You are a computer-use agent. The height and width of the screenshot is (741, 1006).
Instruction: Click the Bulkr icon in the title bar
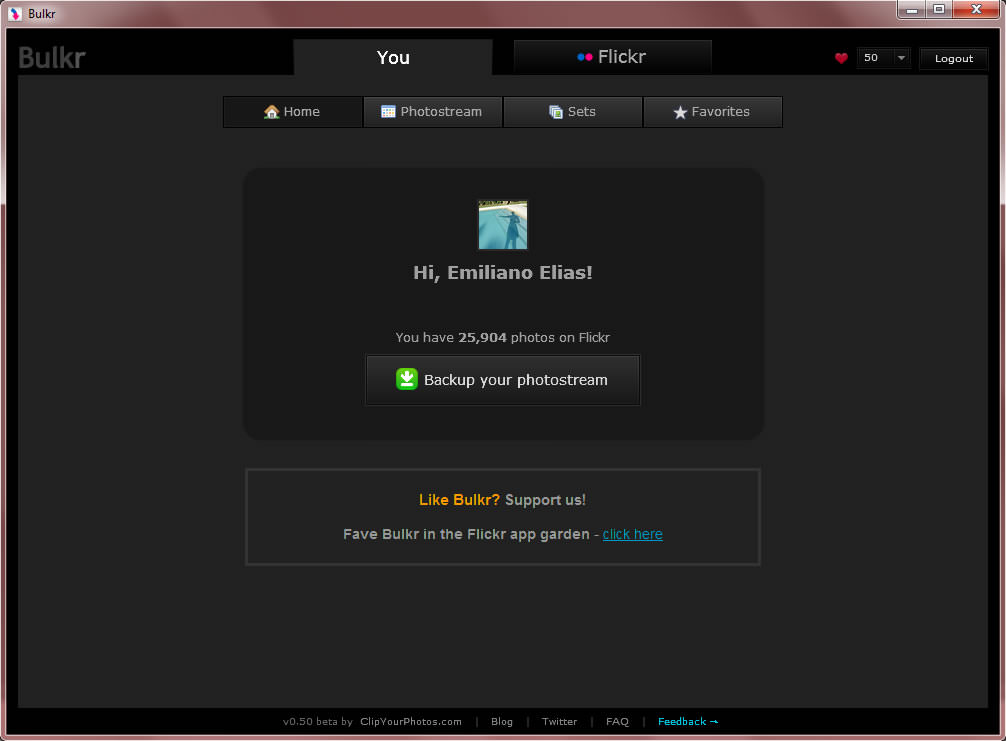[x=13, y=13]
